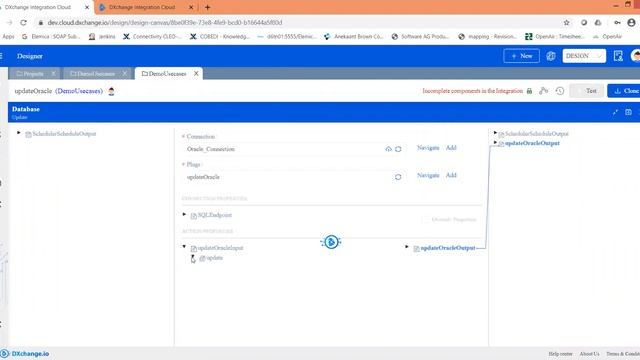The height and width of the screenshot is (360, 640).
Task: Expand the SQLEndpoint node
Action: (184, 214)
